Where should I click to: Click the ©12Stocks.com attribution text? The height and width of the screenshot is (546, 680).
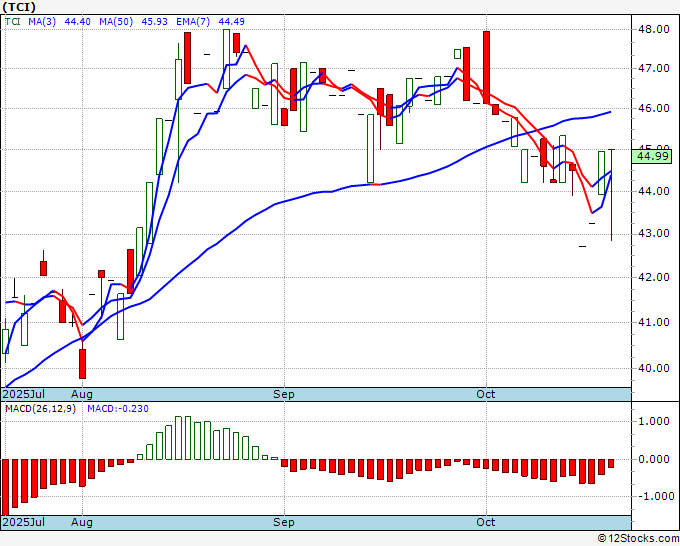coord(638,538)
